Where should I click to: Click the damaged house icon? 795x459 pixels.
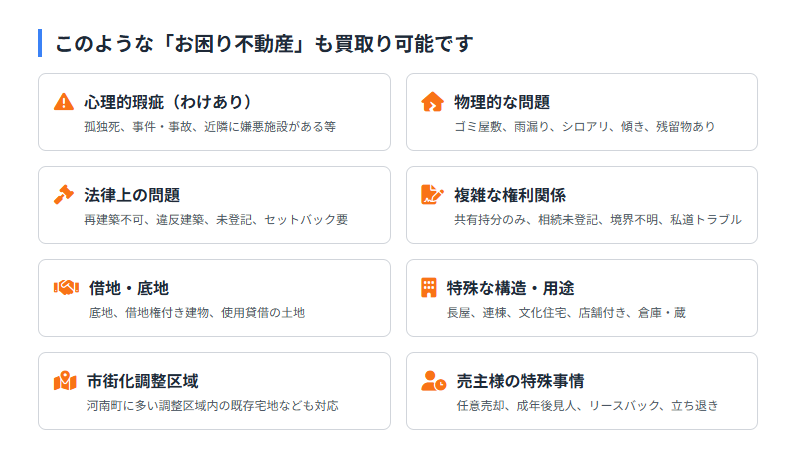tap(432, 102)
